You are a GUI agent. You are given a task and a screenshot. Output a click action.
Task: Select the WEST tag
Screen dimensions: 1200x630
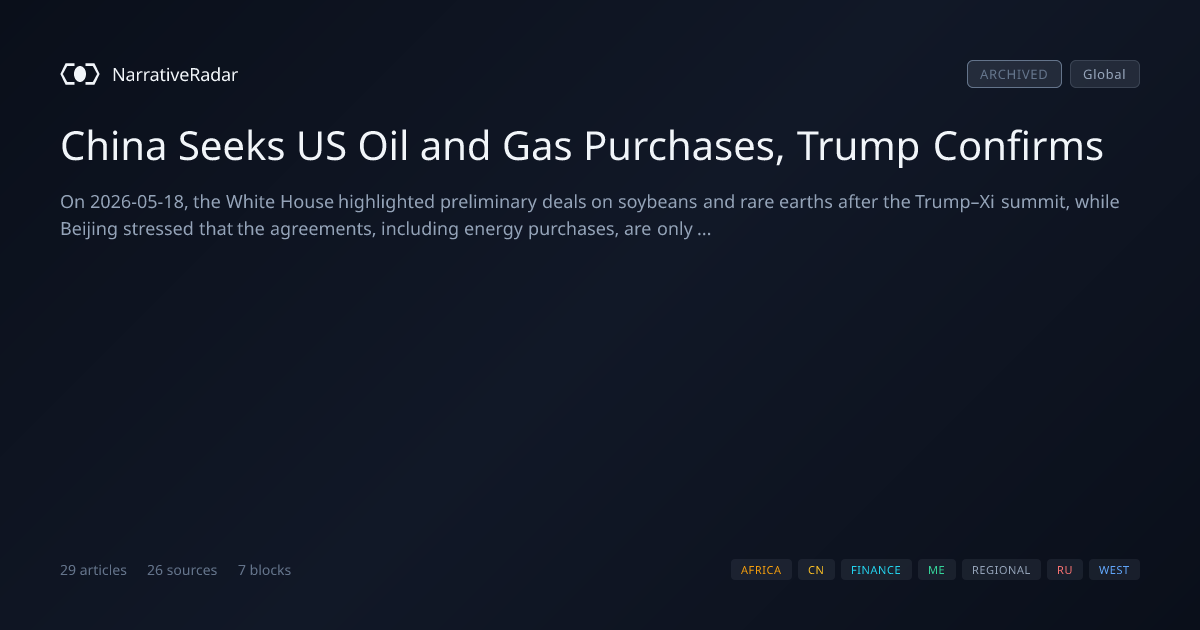(1114, 570)
